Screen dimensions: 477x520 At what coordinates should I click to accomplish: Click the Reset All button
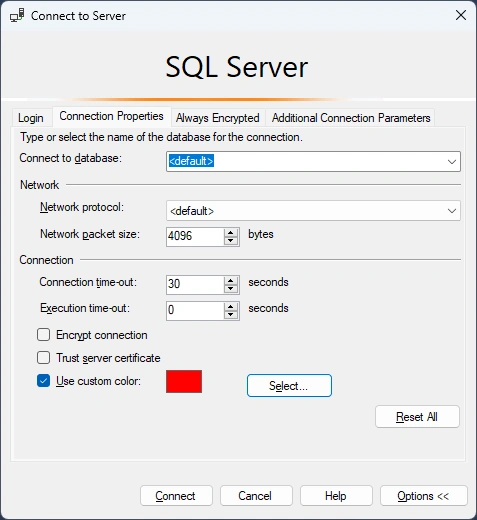pyautogui.click(x=417, y=417)
